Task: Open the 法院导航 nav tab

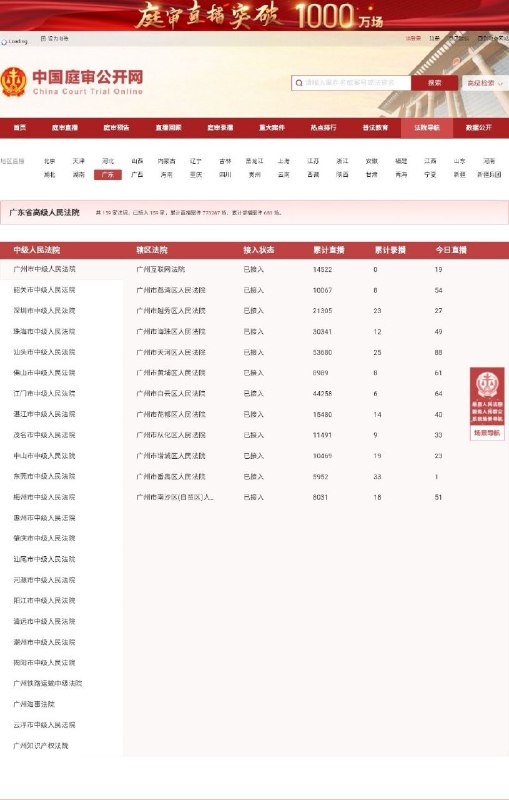Action: tap(427, 128)
